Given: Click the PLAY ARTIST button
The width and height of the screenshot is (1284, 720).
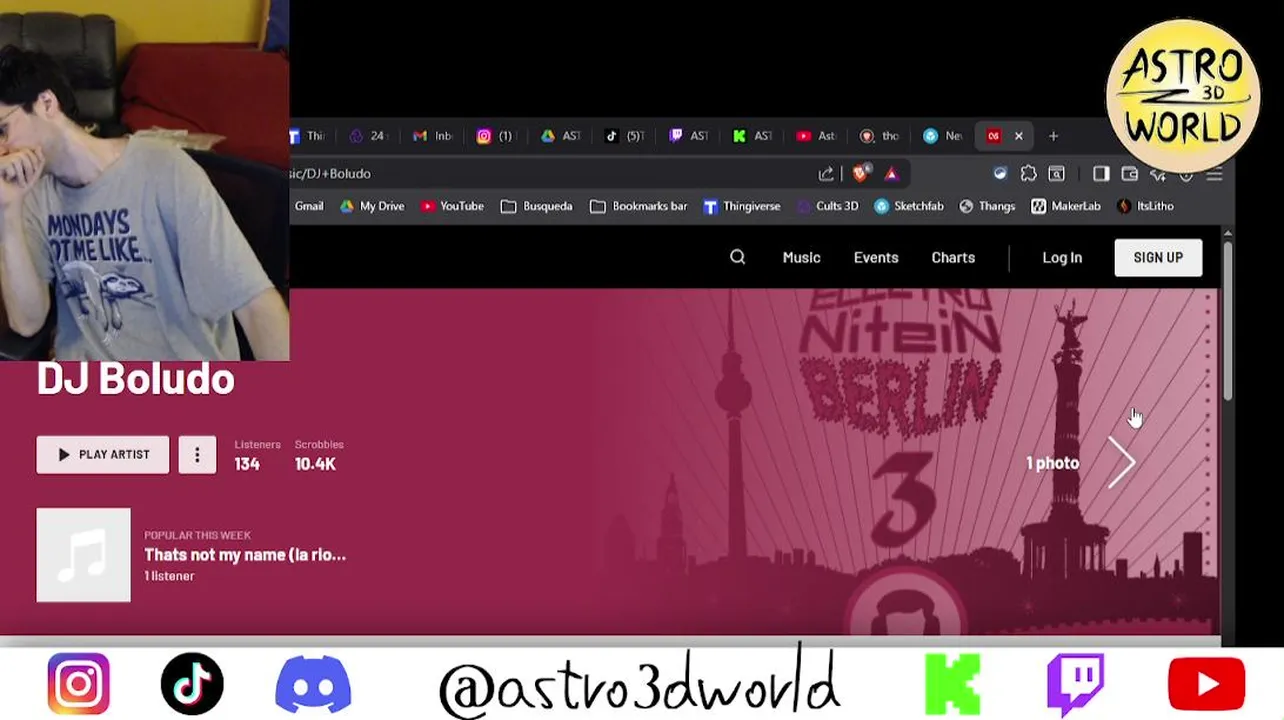Looking at the screenshot, I should pos(103,454).
